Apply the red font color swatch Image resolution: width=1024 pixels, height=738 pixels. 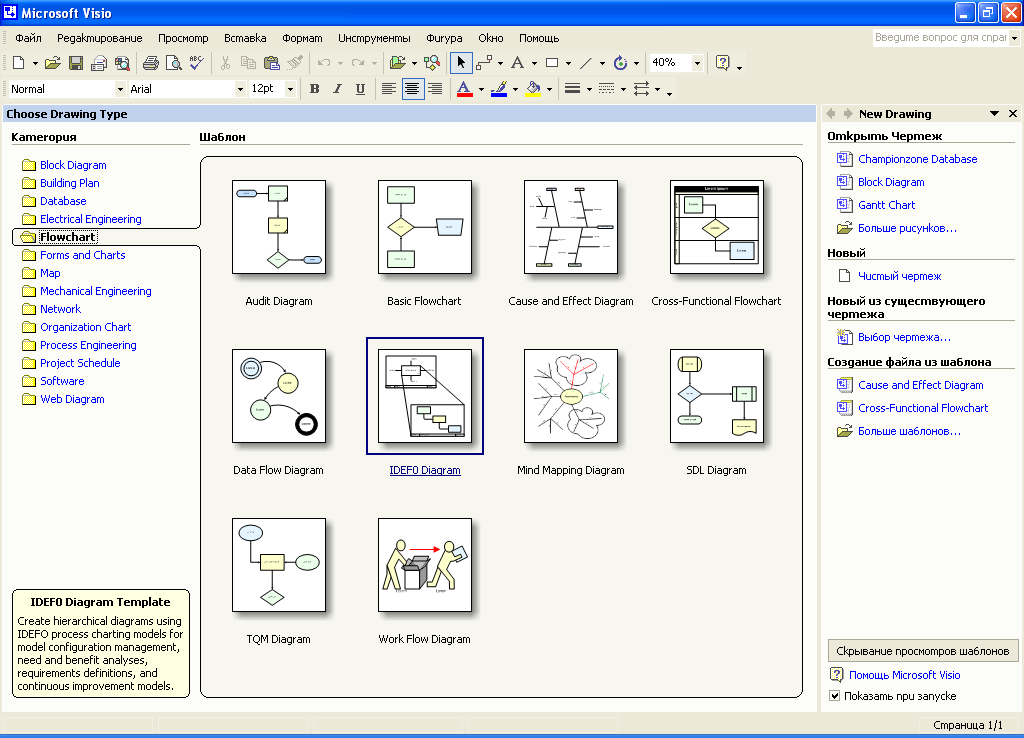click(464, 89)
